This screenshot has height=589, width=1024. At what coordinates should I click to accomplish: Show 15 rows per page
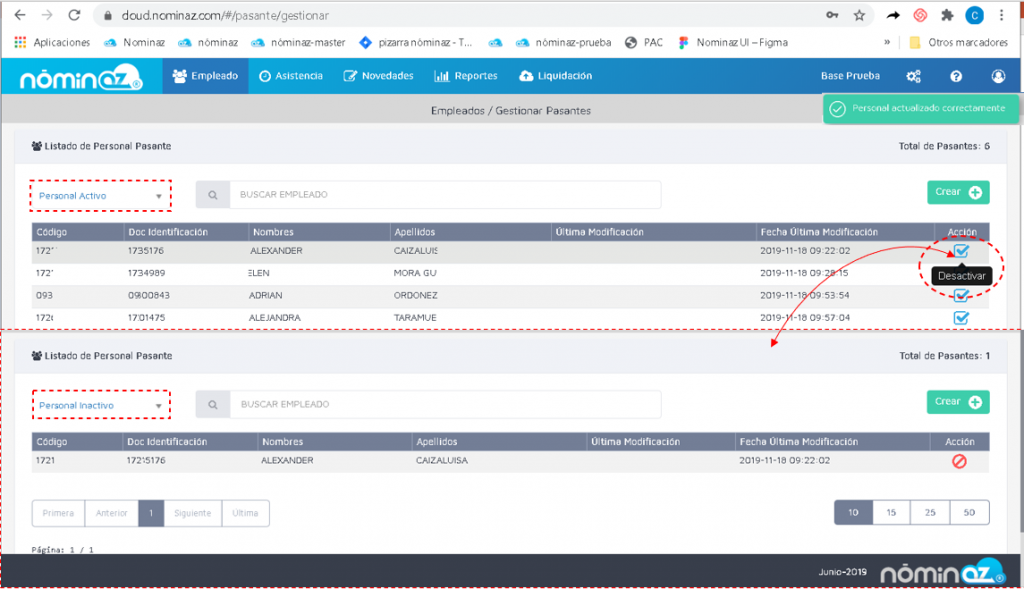pos(891,513)
